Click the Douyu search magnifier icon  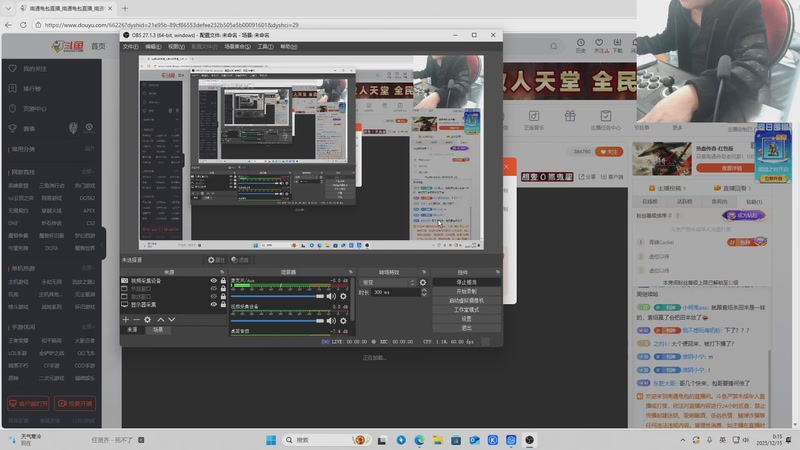[x=554, y=46]
